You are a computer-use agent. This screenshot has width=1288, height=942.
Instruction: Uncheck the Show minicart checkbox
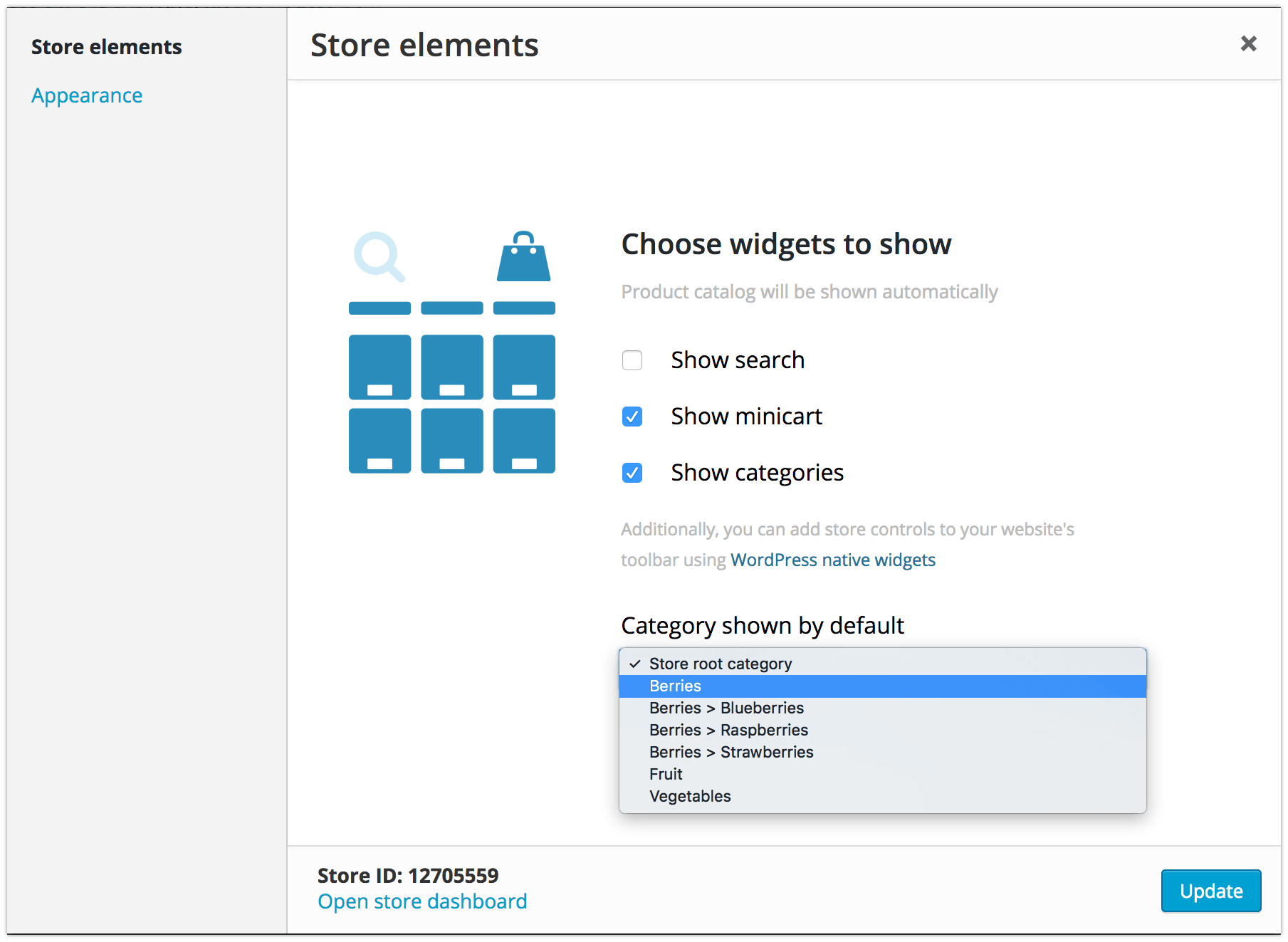tap(632, 417)
